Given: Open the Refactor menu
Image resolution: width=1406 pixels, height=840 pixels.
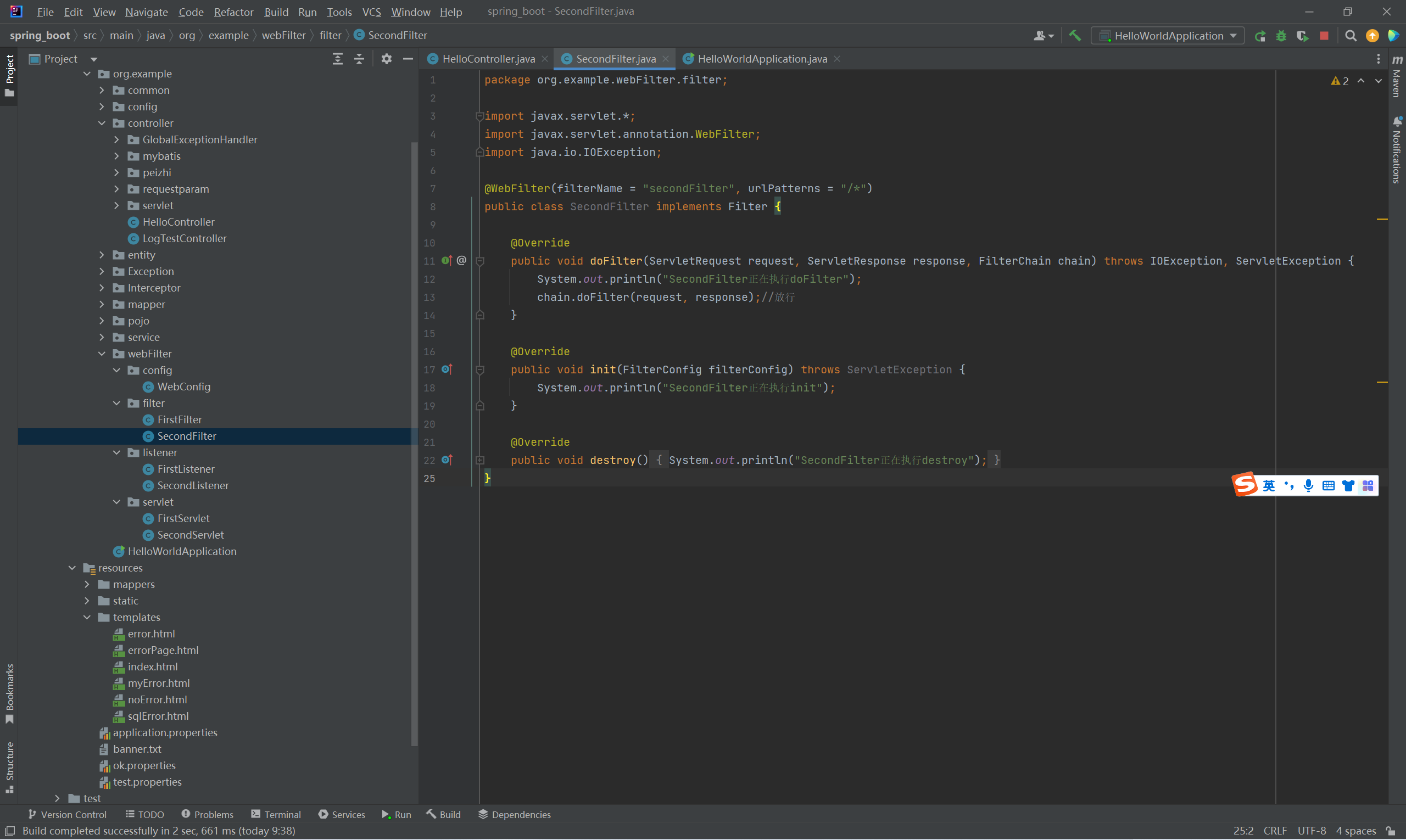Looking at the screenshot, I should tap(233, 12).
